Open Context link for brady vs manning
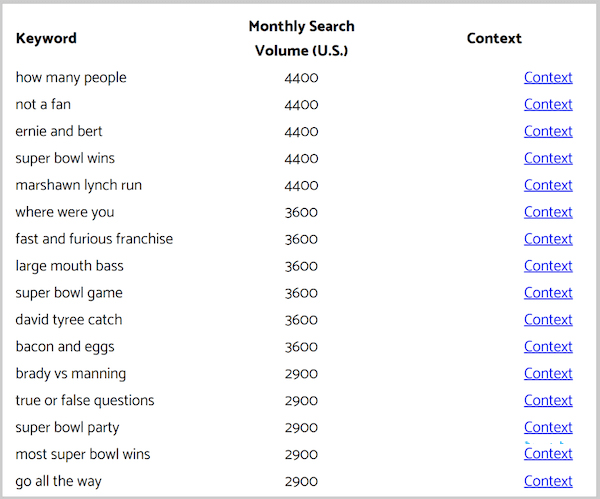The width and height of the screenshot is (600, 499). (548, 373)
